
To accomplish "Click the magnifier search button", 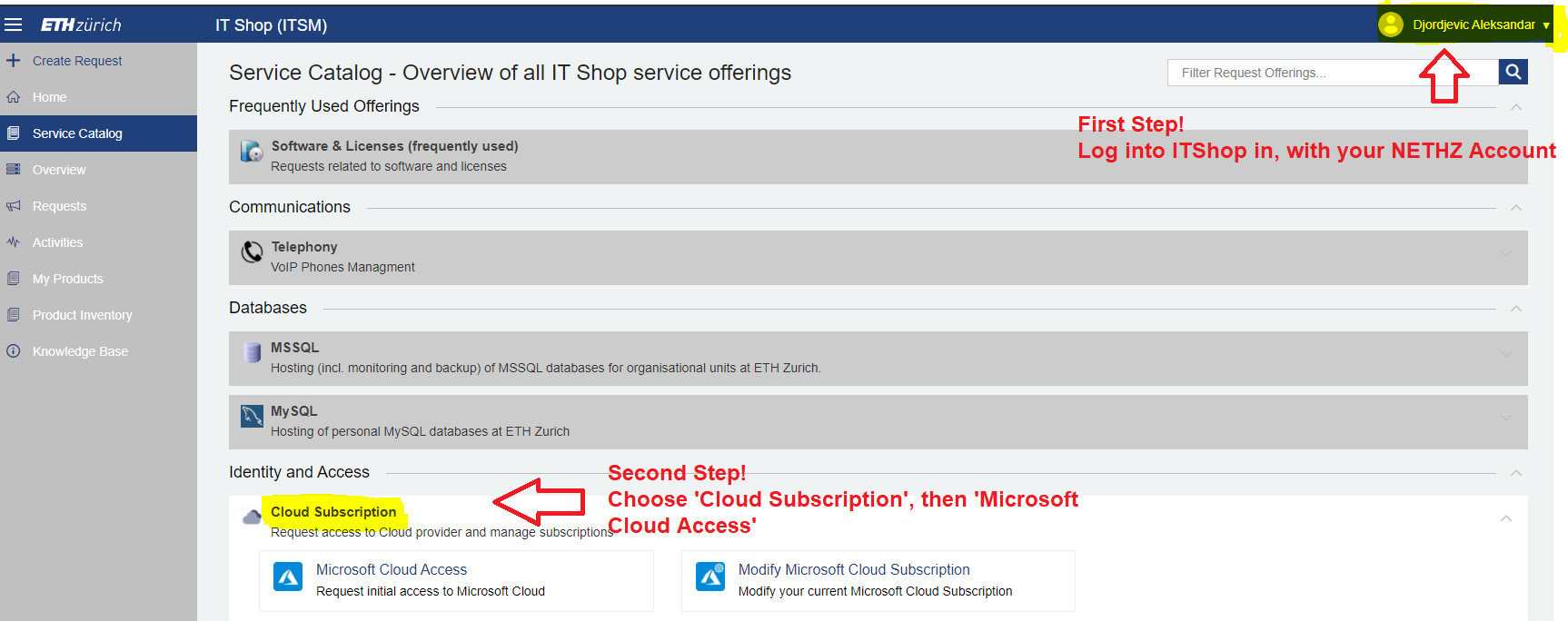I will pos(1513,72).
